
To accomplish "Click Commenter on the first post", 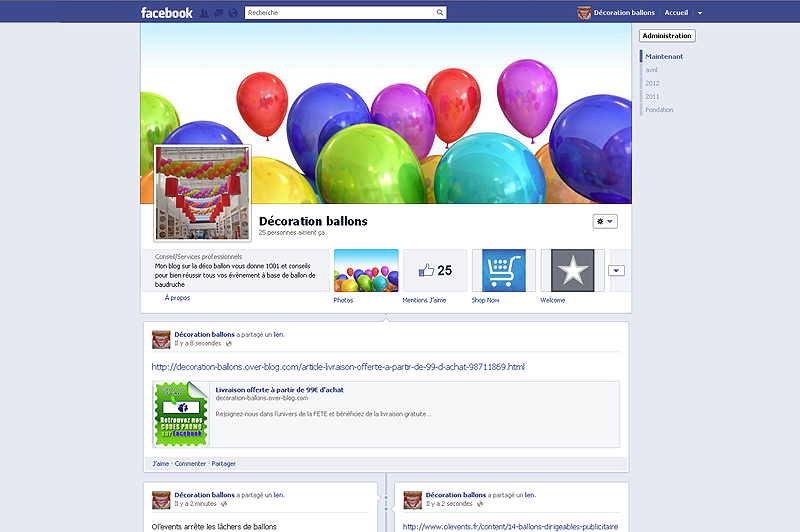I will (x=190, y=464).
